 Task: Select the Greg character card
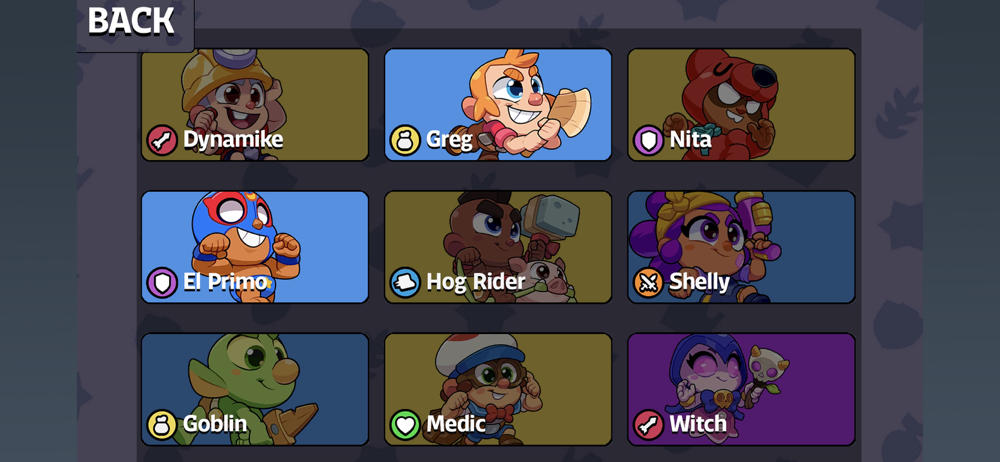[x=498, y=105]
